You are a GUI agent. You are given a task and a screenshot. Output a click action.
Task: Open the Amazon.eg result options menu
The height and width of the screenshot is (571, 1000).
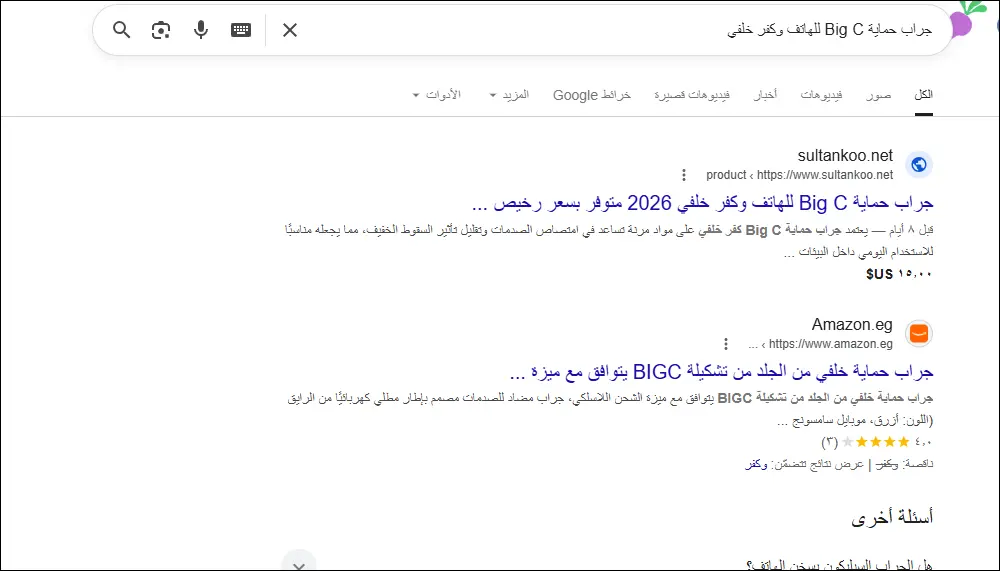tap(725, 344)
